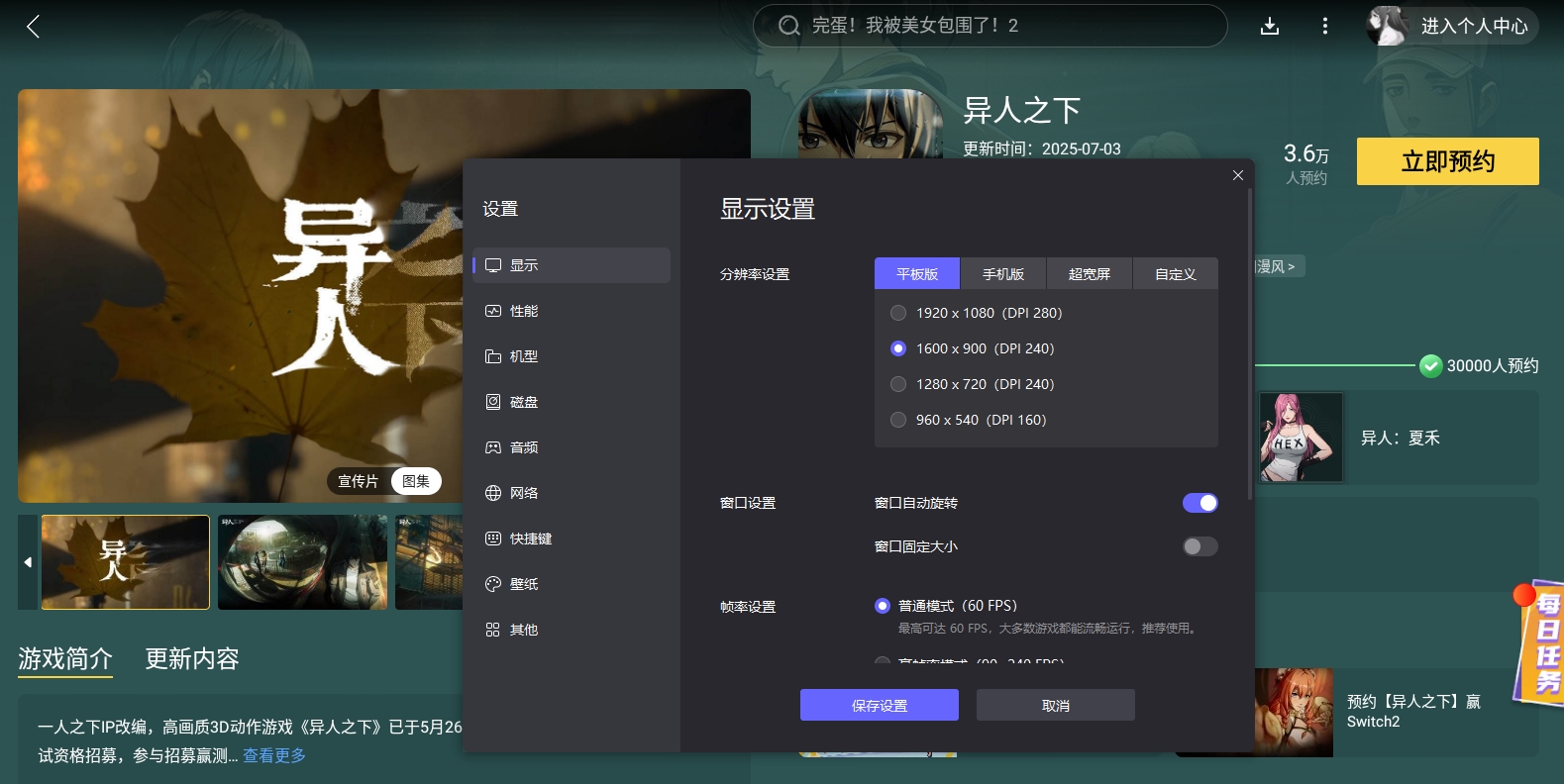
Task: Close the settings dialog
Action: [x=1238, y=175]
